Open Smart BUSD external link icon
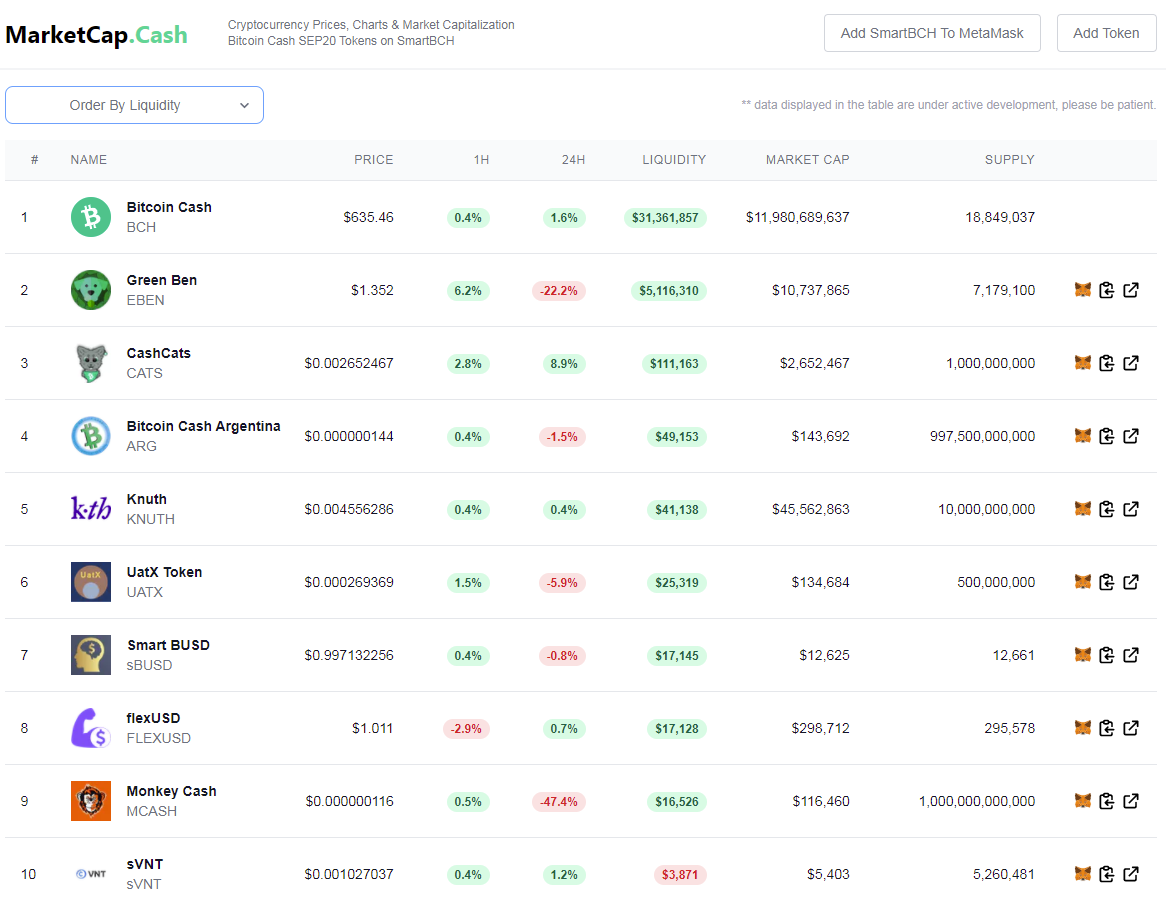This screenshot has height=907, width=1166. click(x=1131, y=655)
